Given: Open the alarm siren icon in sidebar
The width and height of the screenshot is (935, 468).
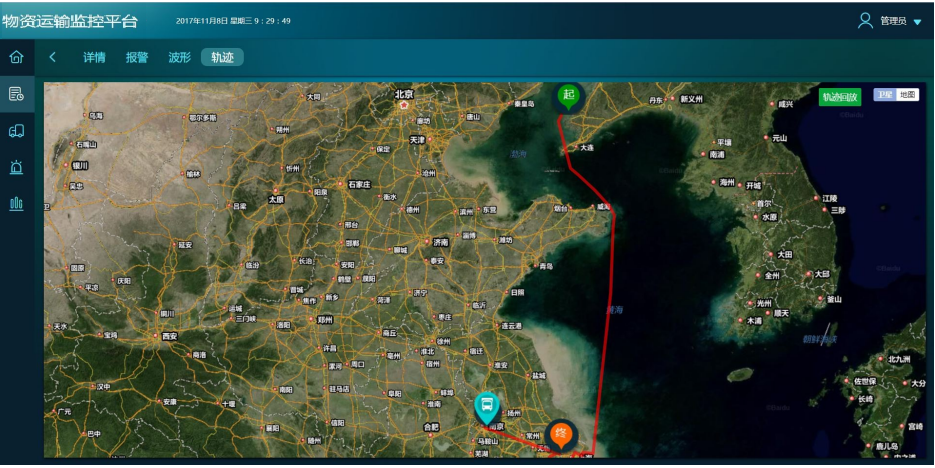Looking at the screenshot, I should click(x=16, y=166).
